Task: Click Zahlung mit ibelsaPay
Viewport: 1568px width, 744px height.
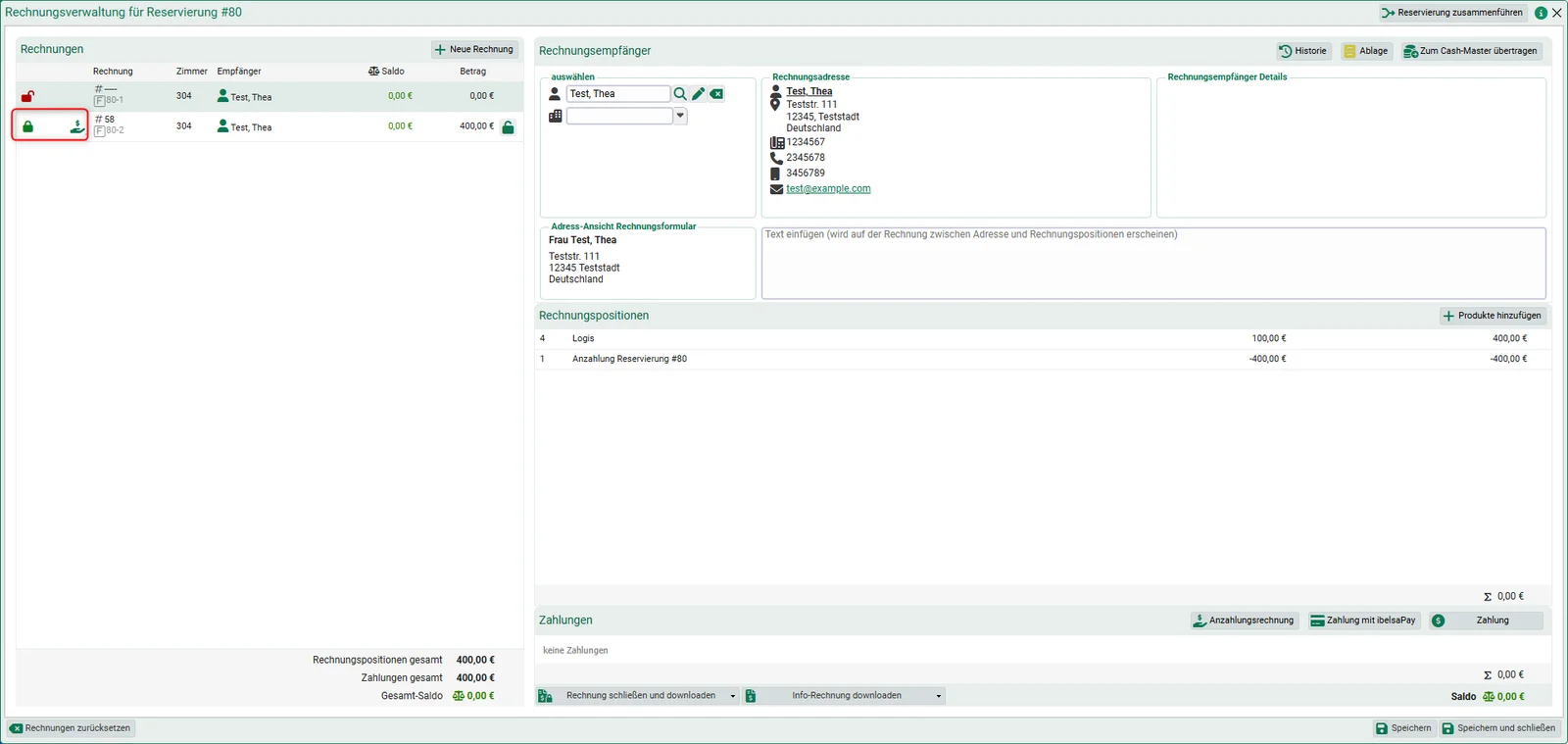Action: (1363, 620)
